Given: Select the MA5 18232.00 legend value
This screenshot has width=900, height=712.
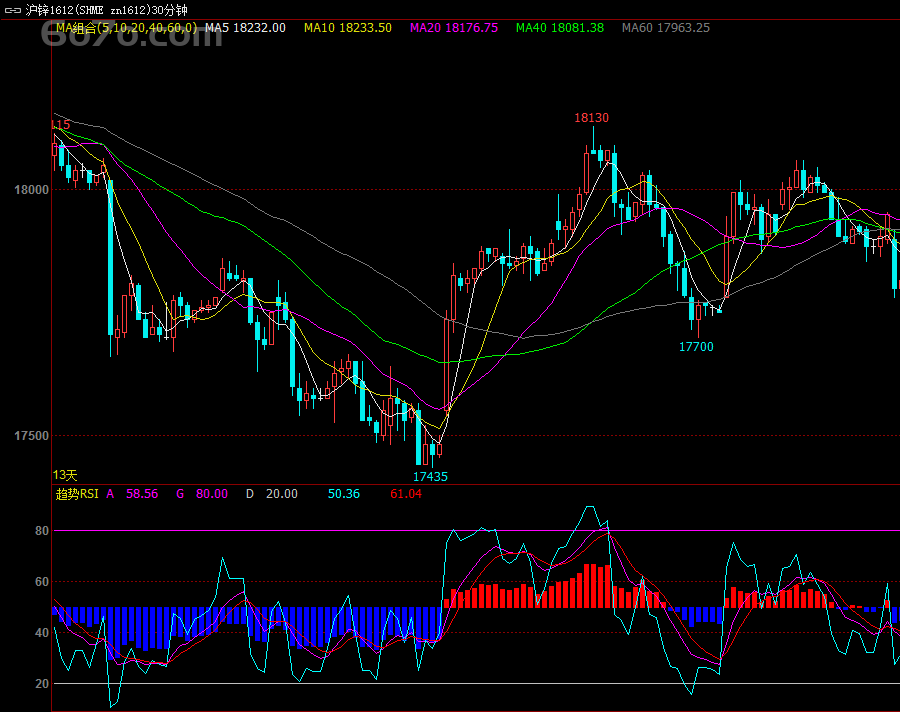Looking at the screenshot, I should point(245,28).
